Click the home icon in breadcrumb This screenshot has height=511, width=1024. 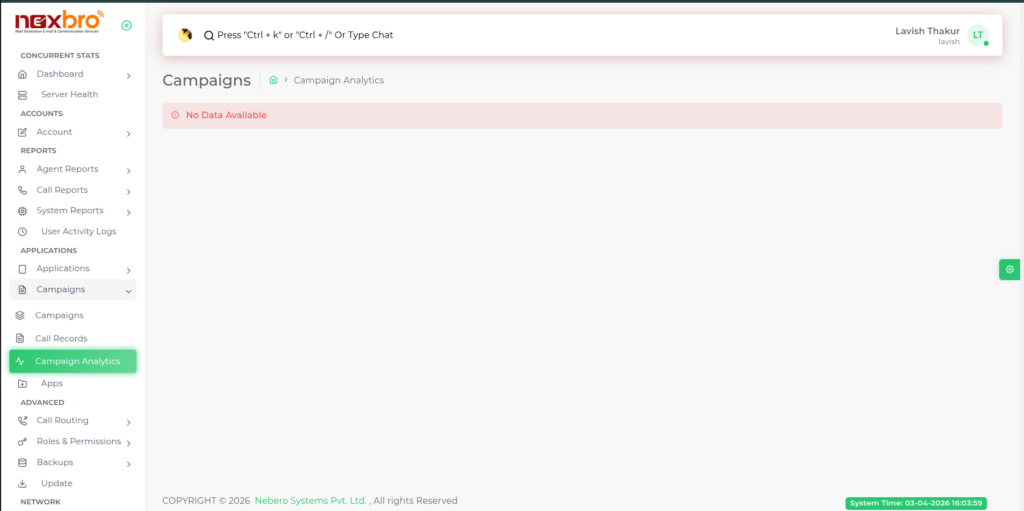tap(273, 80)
